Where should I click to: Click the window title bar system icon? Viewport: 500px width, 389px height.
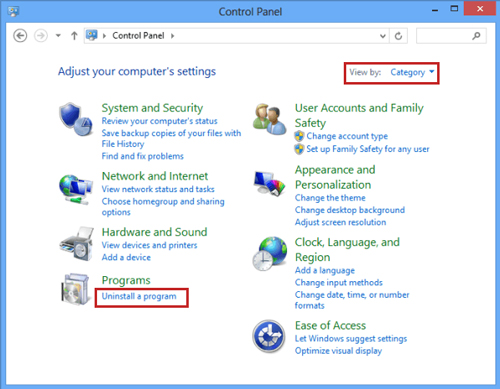tap(13, 11)
